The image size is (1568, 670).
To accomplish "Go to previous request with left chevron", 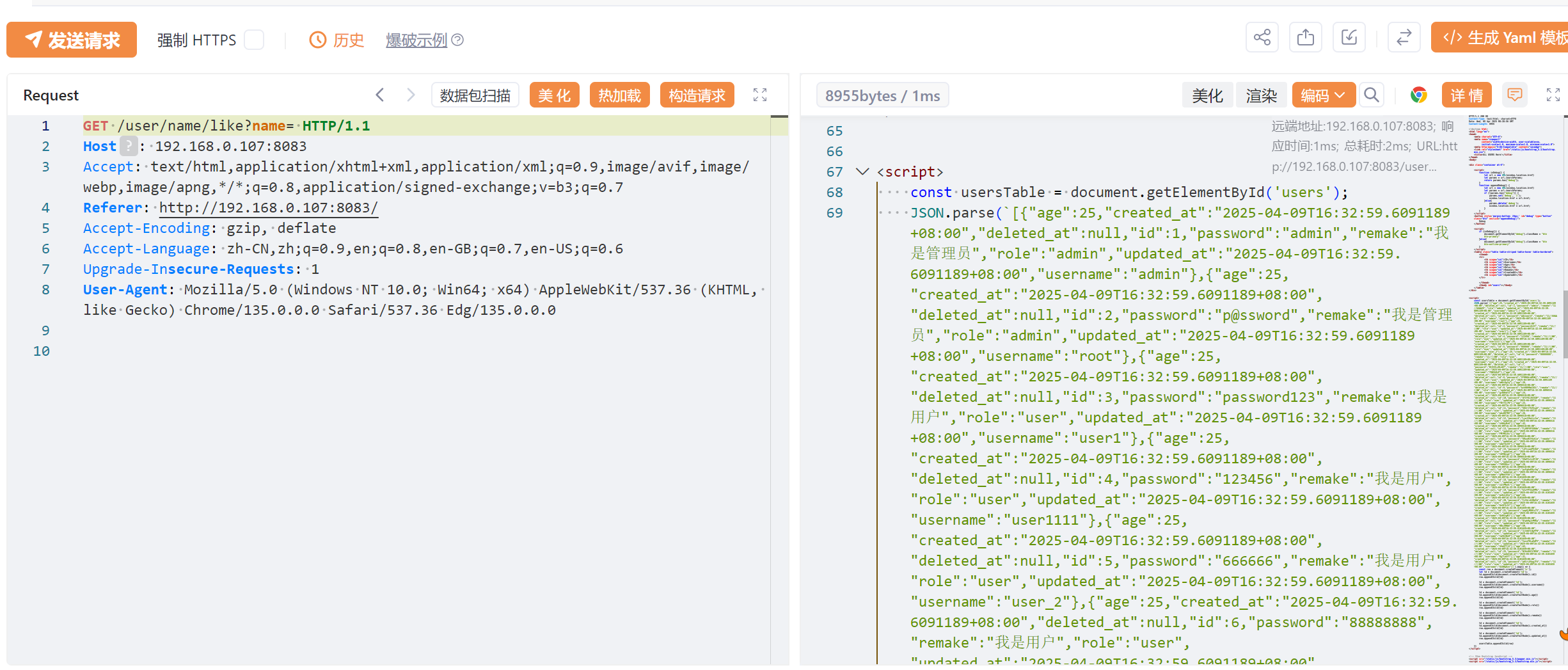I will pos(380,95).
